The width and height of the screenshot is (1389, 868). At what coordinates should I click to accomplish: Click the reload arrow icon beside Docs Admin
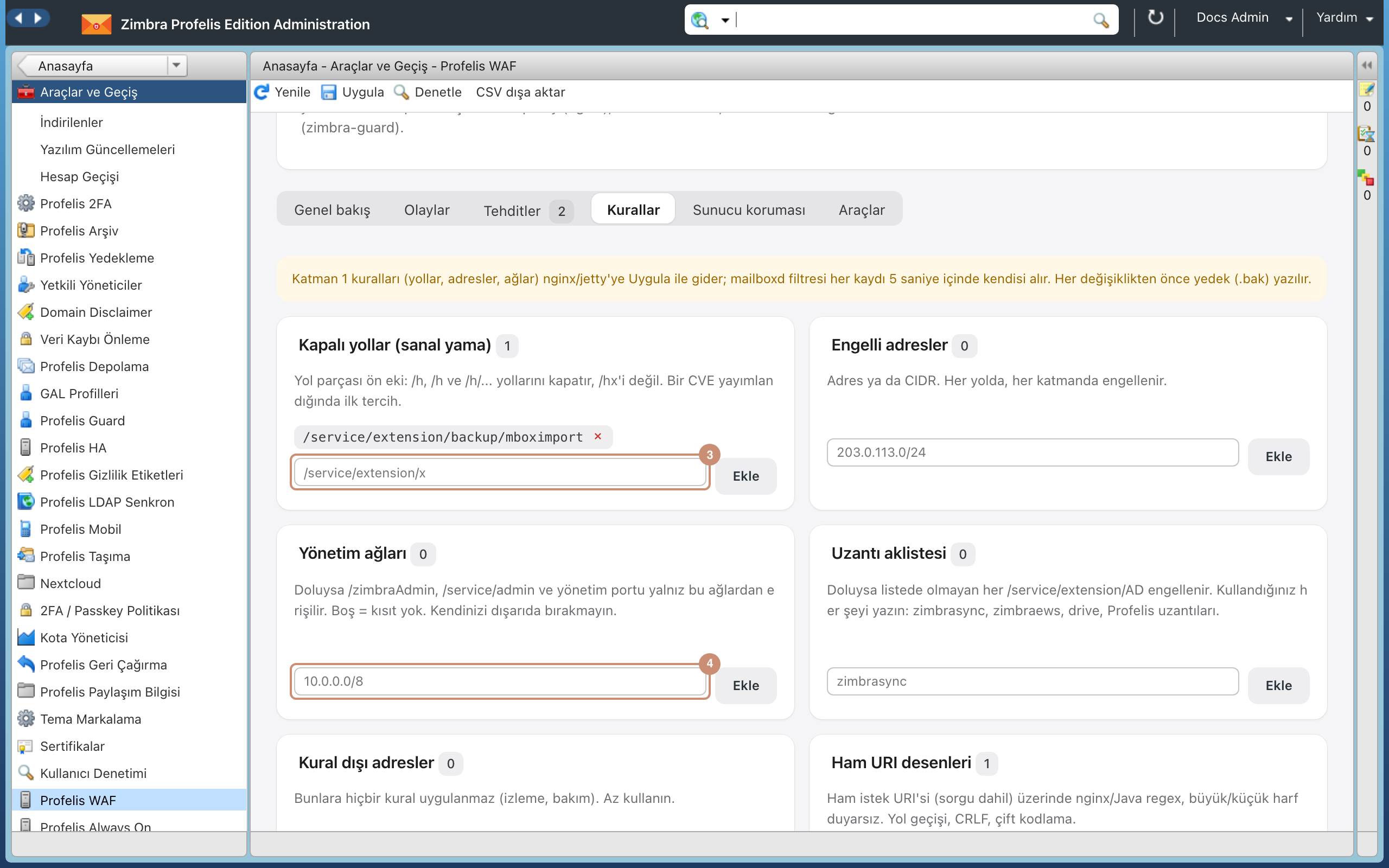coord(1155,17)
